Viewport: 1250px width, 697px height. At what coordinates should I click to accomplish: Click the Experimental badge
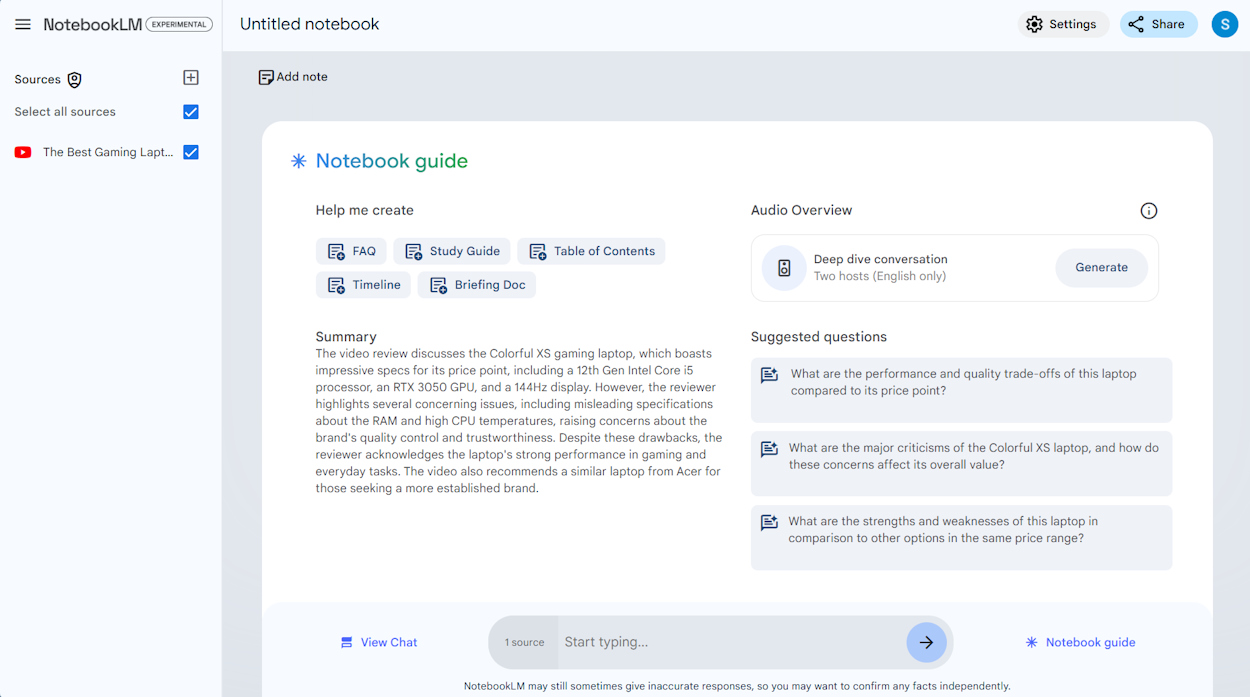tap(179, 24)
